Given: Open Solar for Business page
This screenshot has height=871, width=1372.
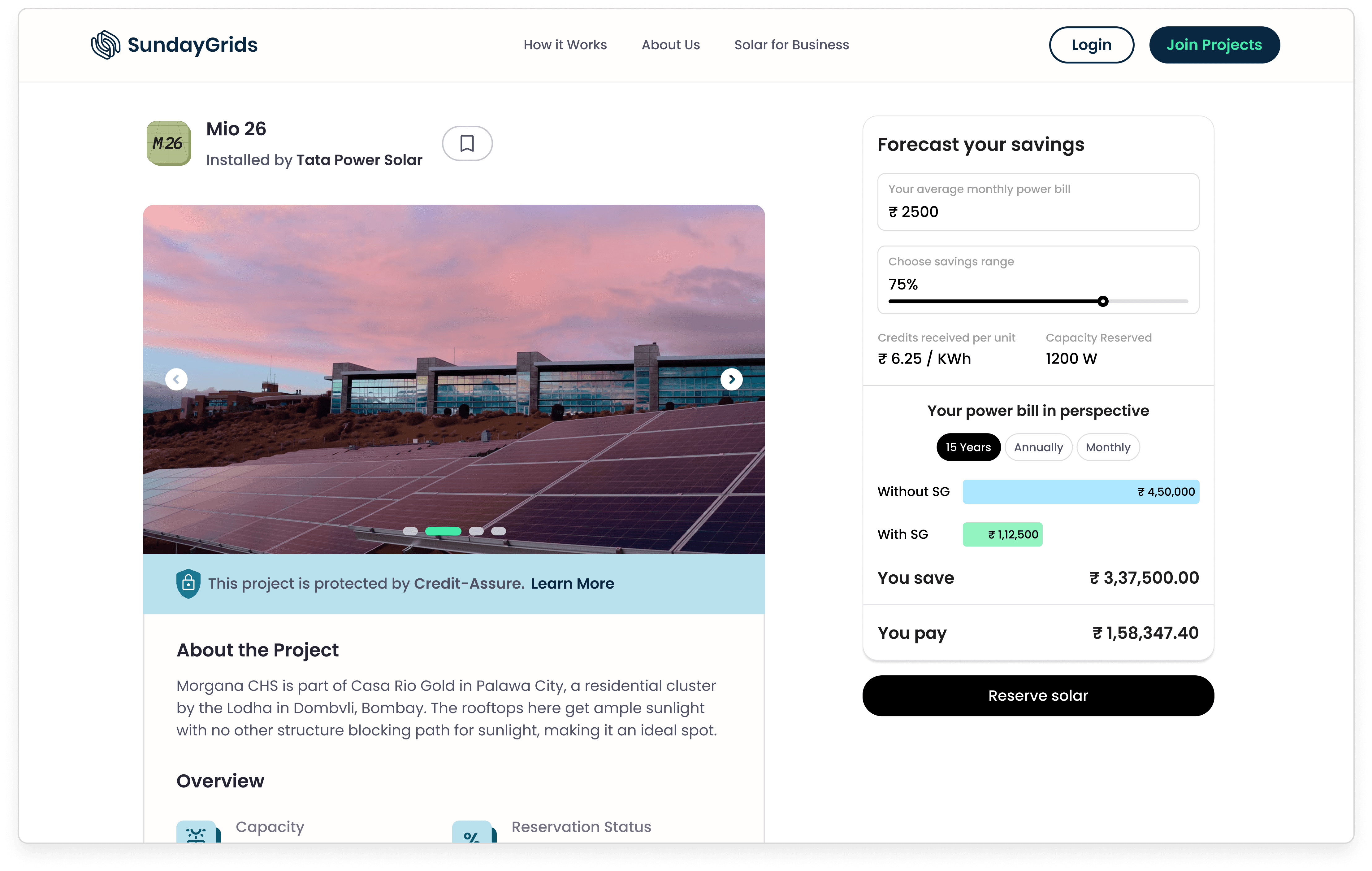Looking at the screenshot, I should (x=791, y=45).
